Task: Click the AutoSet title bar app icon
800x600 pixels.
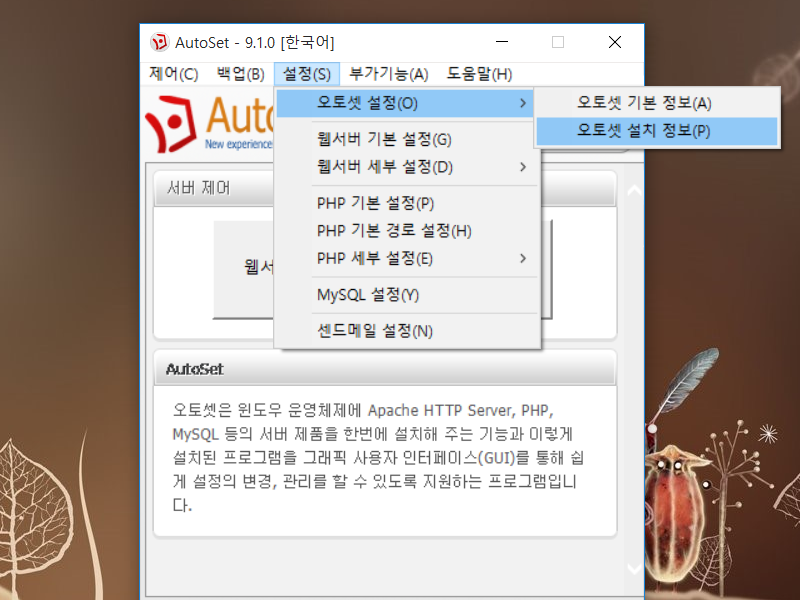Action: (159, 42)
